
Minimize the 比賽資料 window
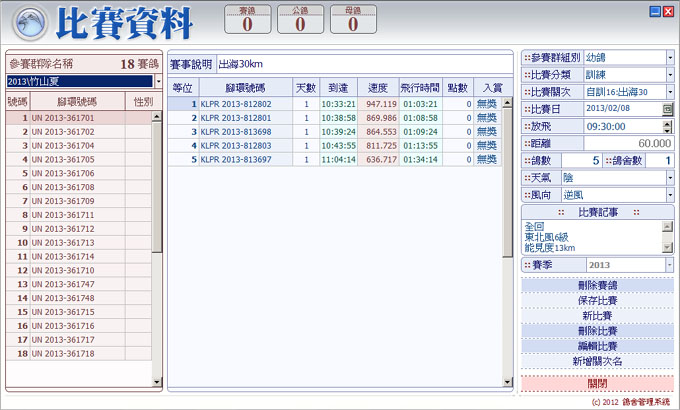655,12
